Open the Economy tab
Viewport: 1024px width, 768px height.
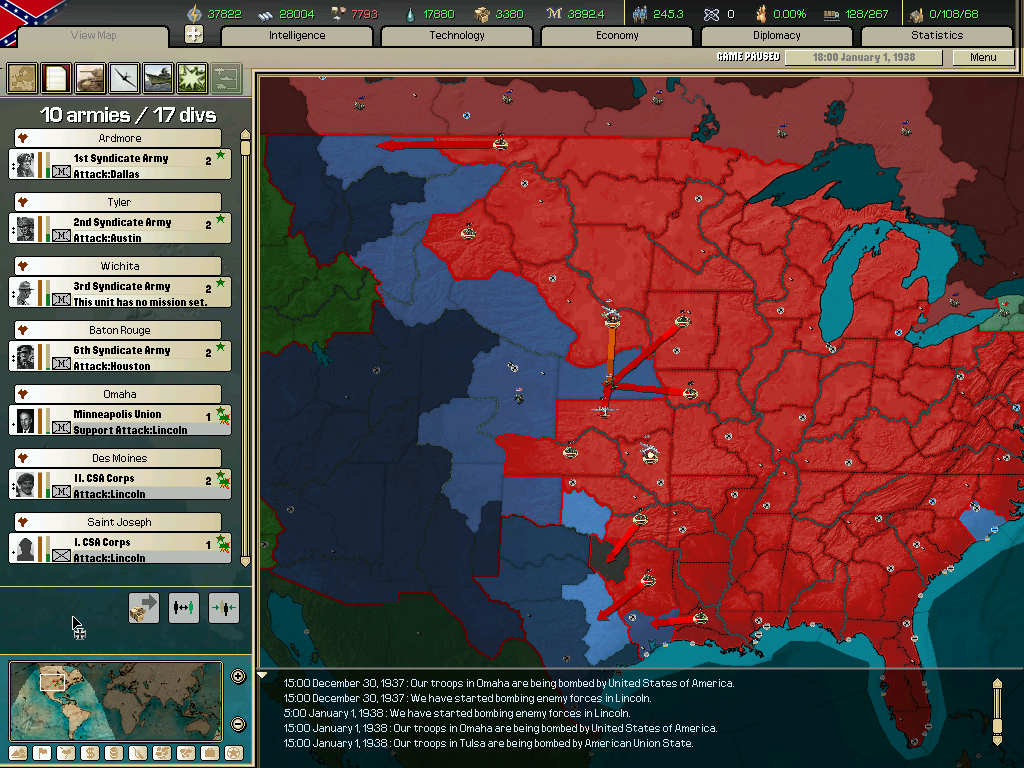(617, 35)
